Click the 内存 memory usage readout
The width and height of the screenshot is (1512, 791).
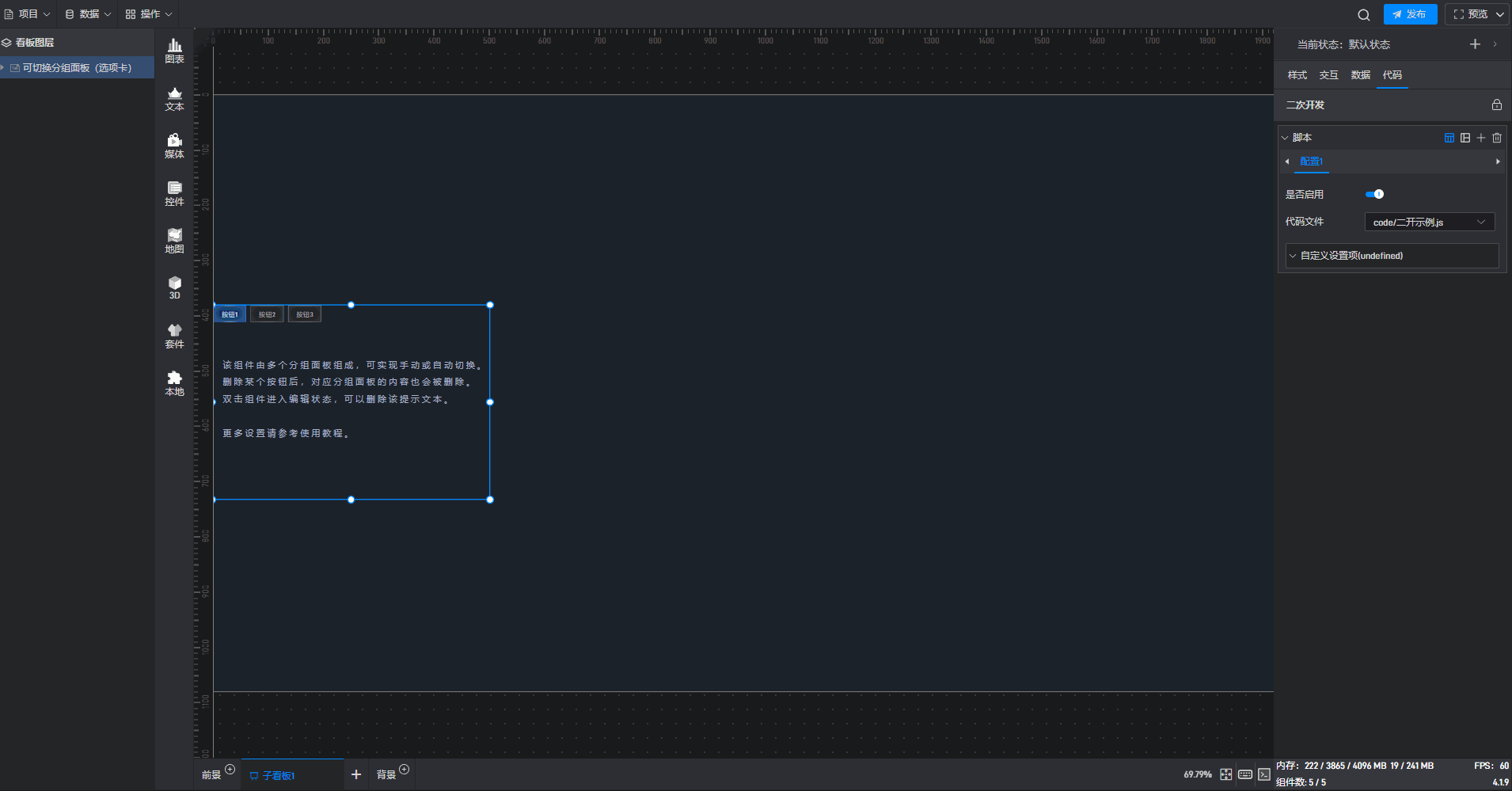[x=1355, y=766]
